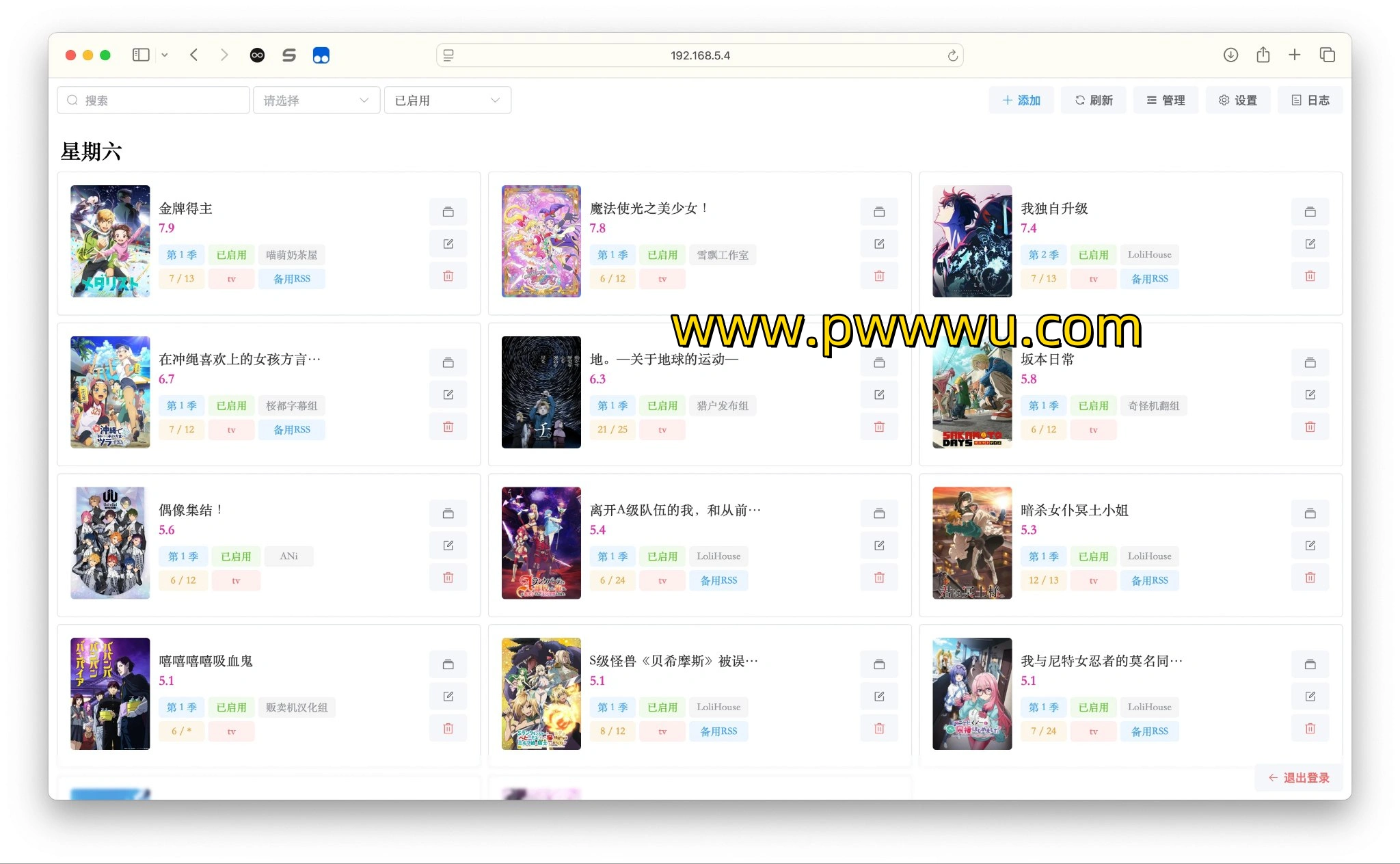Viewport: 1400px width, 864px height.
Task: Toggle the Safari sidebar
Action: (x=141, y=55)
